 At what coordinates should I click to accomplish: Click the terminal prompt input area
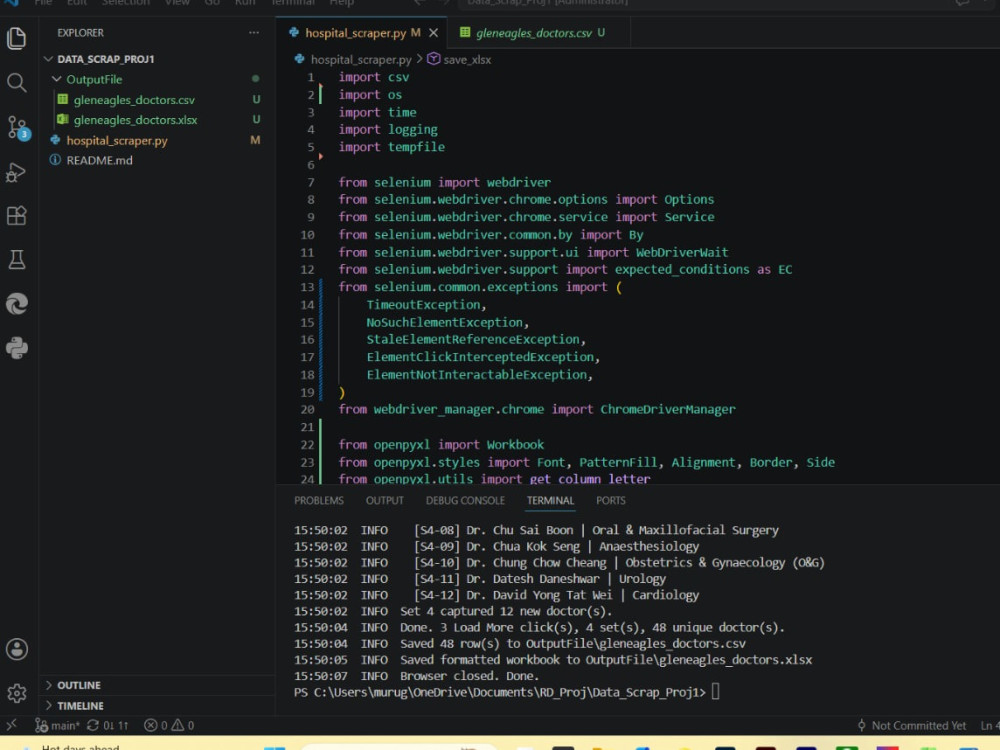point(716,691)
